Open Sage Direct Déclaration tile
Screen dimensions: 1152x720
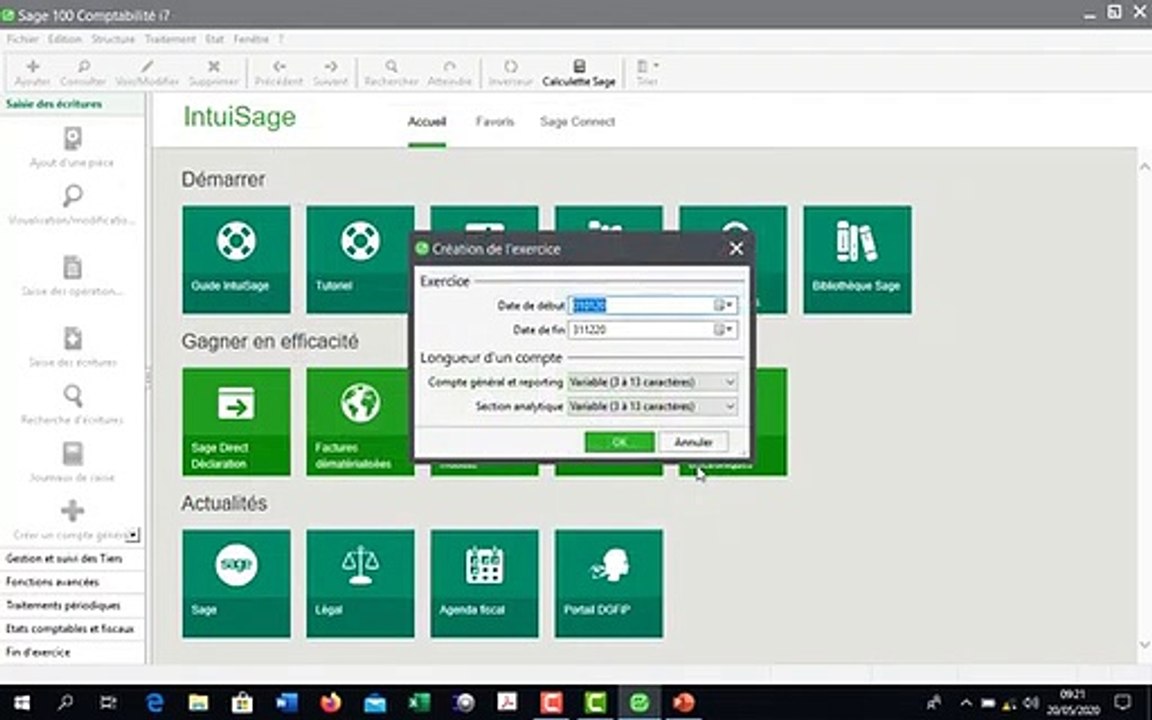pos(236,422)
